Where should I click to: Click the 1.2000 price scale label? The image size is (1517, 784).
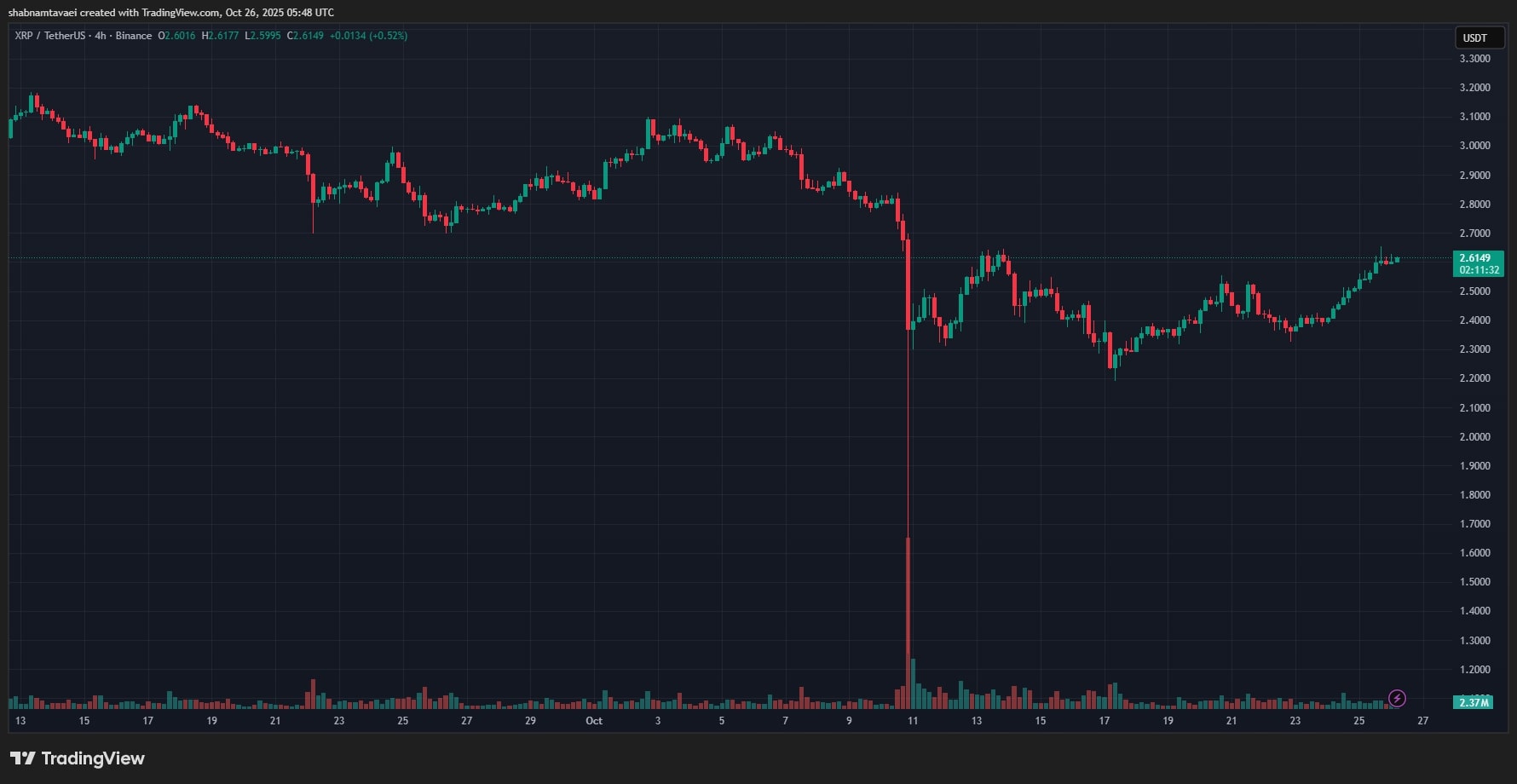[x=1474, y=670]
